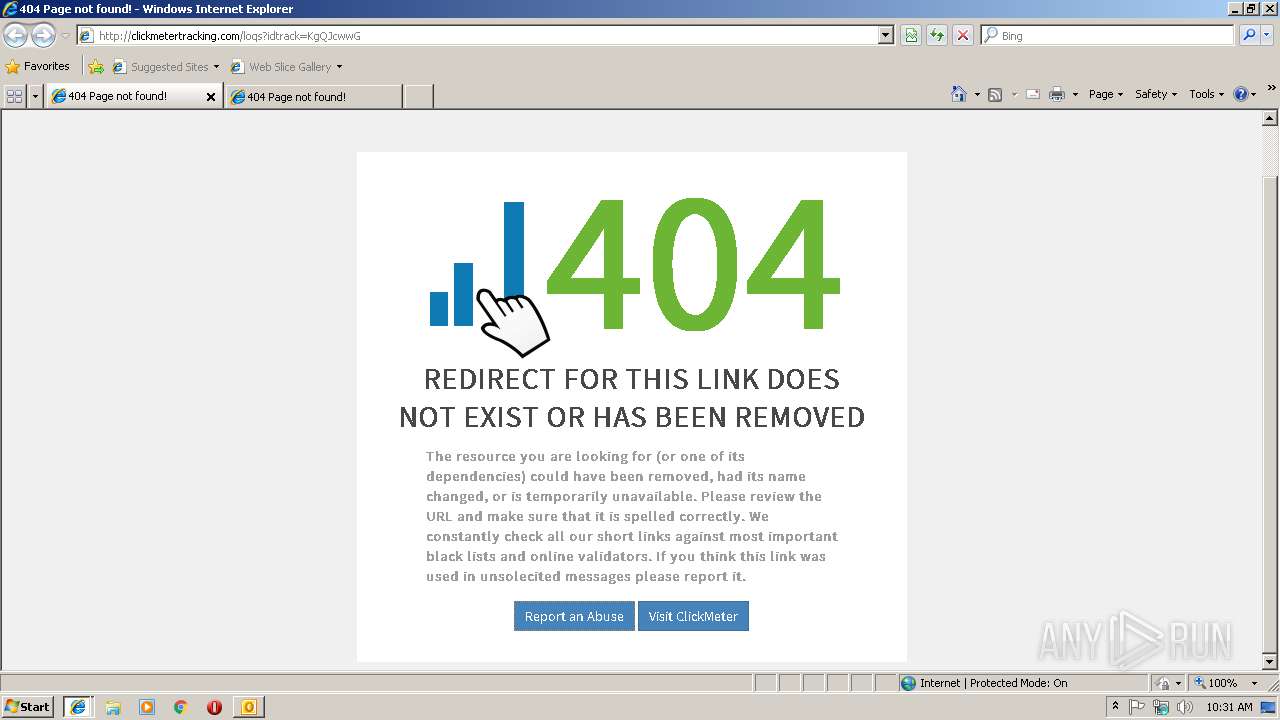Image resolution: width=1280 pixels, height=720 pixels.
Task: Close the active tab with the X
Action: (211, 97)
